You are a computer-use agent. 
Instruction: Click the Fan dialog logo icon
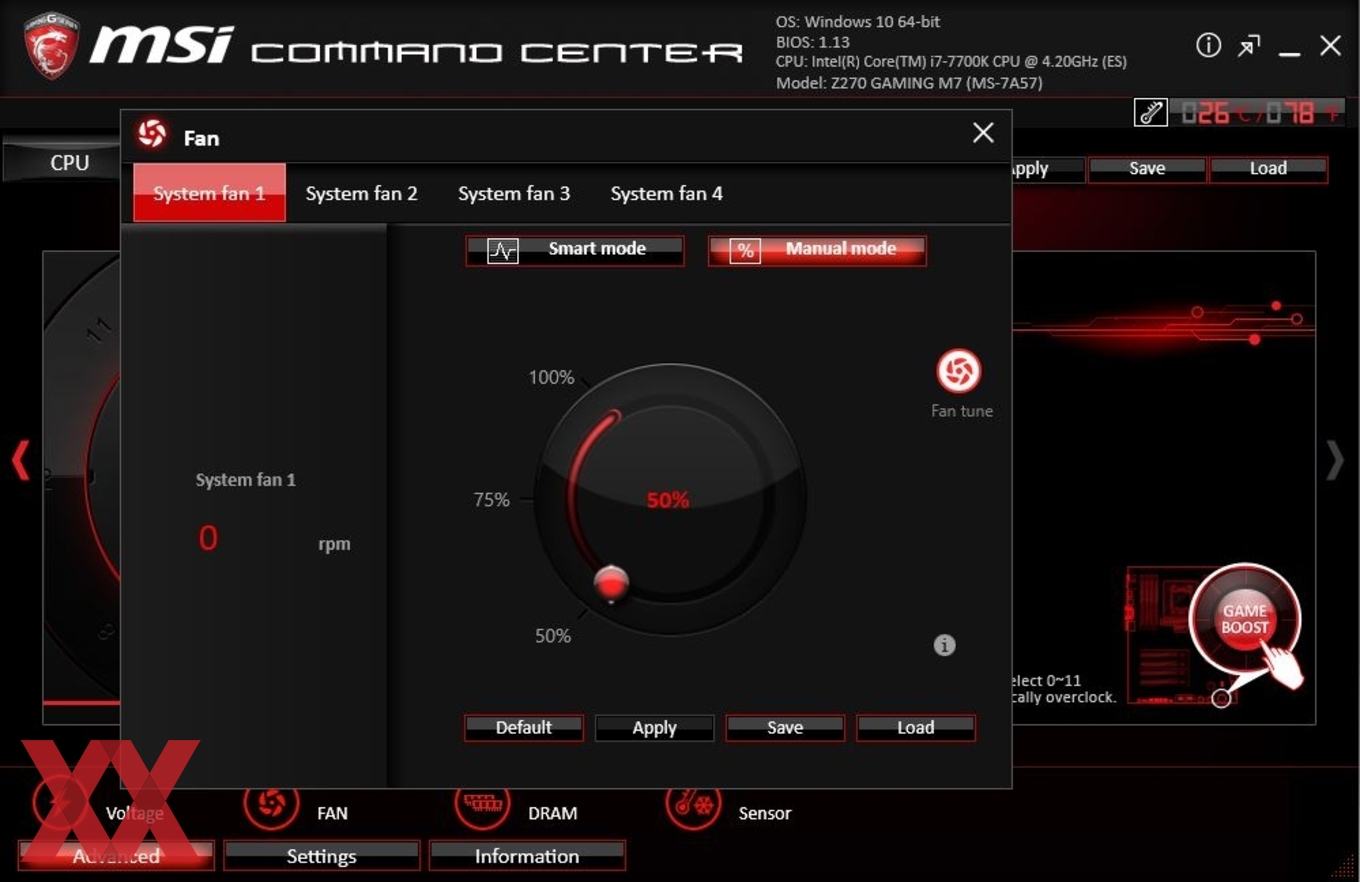(x=152, y=134)
